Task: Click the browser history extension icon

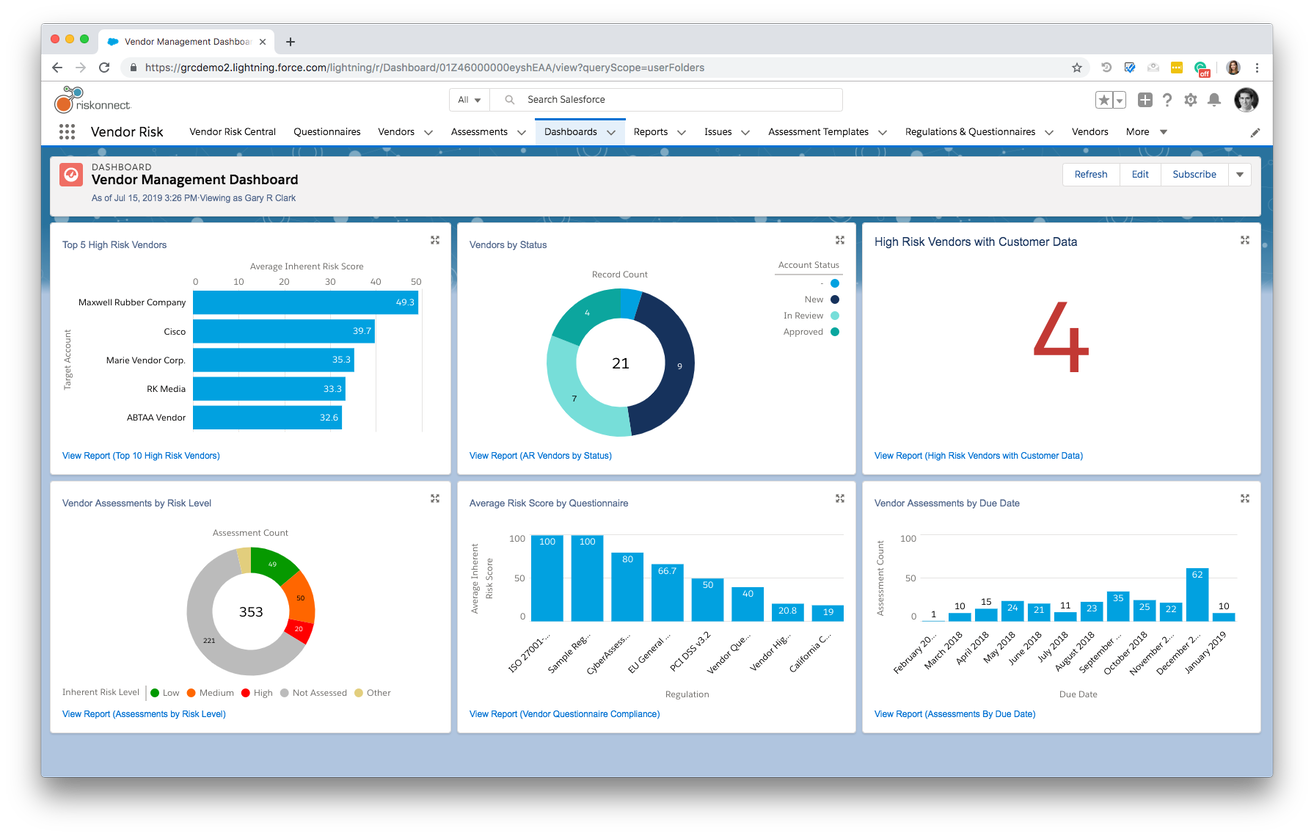Action: tap(1106, 68)
